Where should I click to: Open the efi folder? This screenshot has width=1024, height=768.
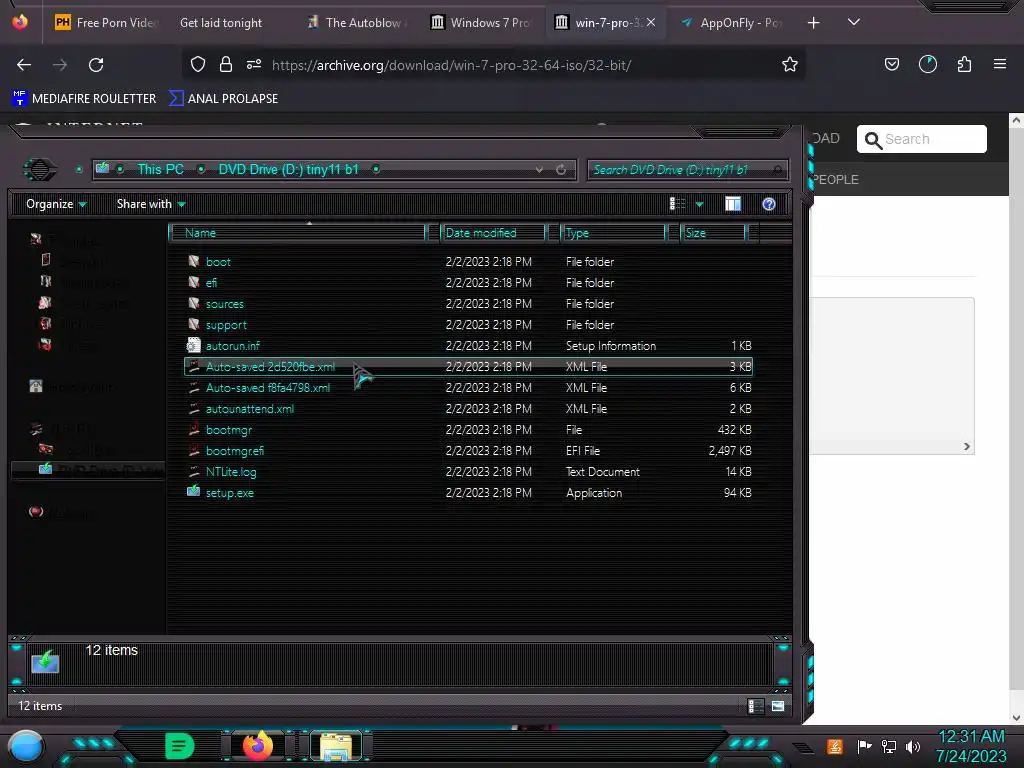tap(211, 283)
